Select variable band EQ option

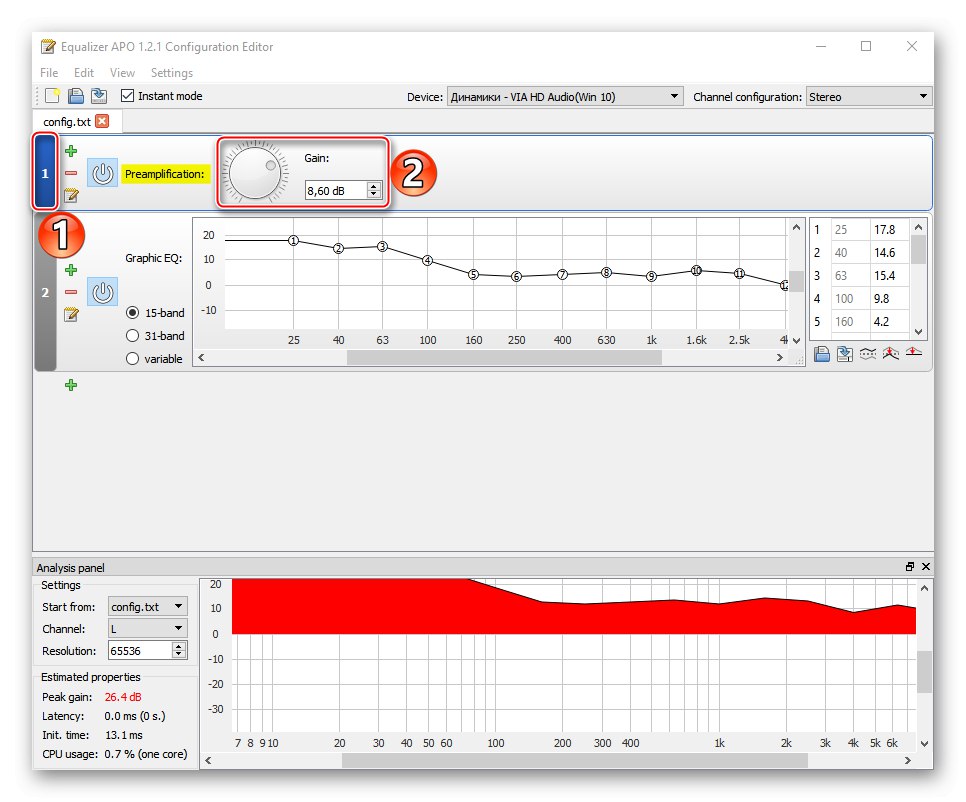coord(132,358)
